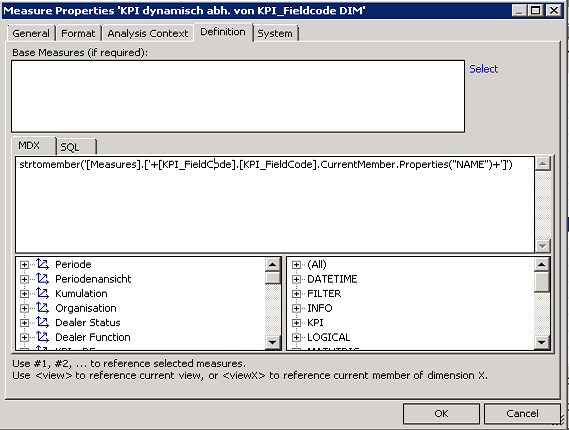The height and width of the screenshot is (430, 569).
Task: Click the Dealer Function dimension icon
Action: coord(42,337)
